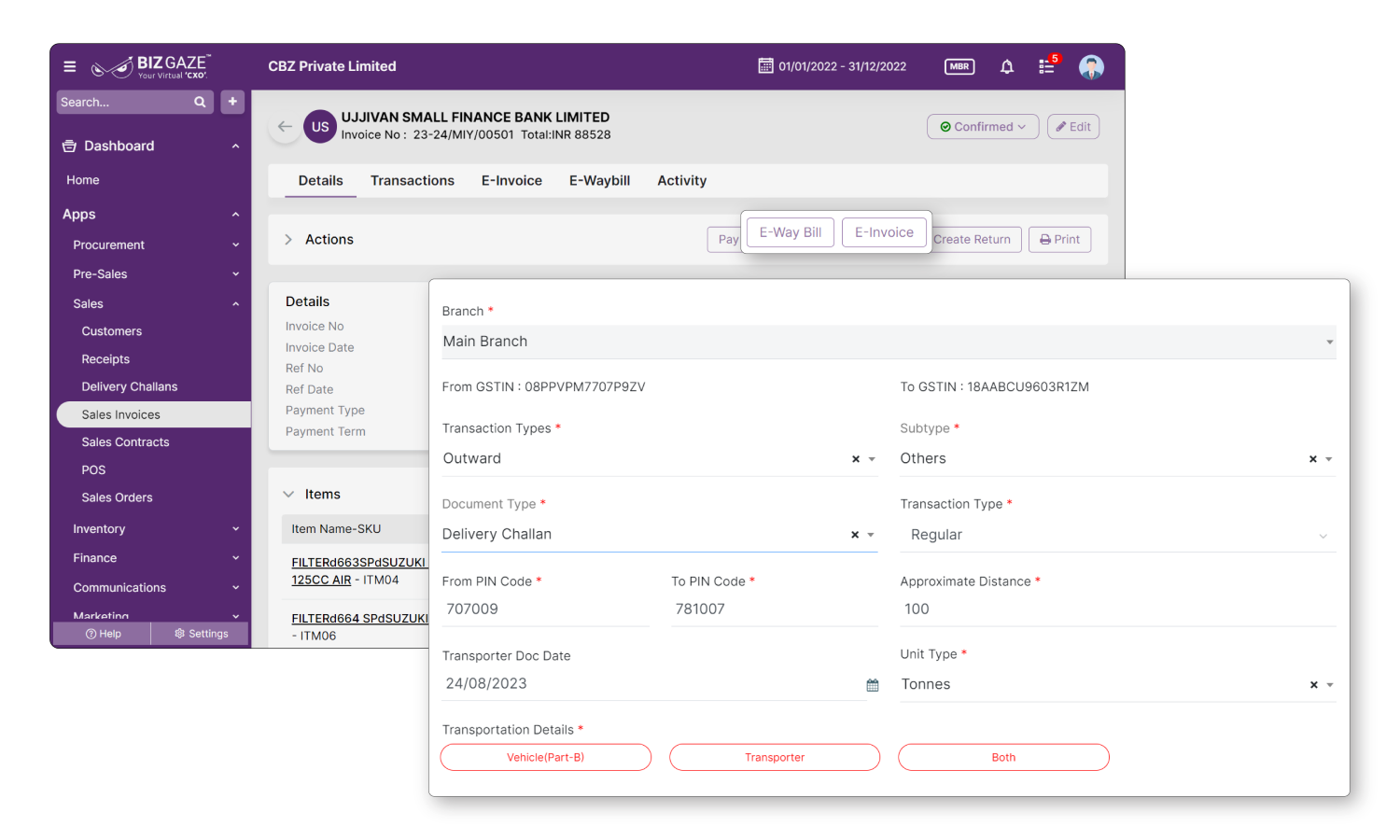1400x840 pixels.
Task: Open the Help button
Action: tap(102, 634)
